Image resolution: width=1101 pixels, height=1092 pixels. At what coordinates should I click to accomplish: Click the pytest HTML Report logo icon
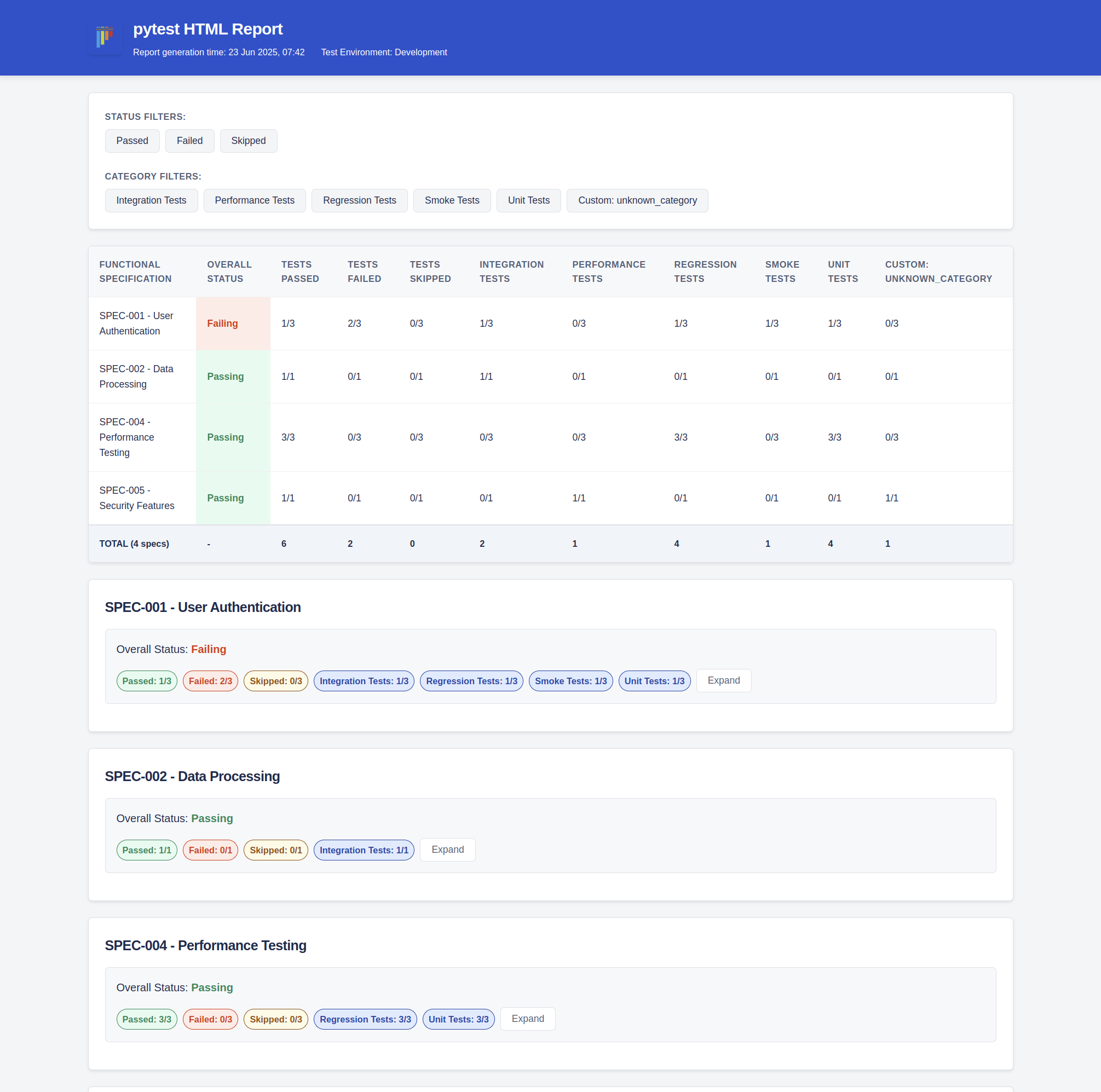105,38
